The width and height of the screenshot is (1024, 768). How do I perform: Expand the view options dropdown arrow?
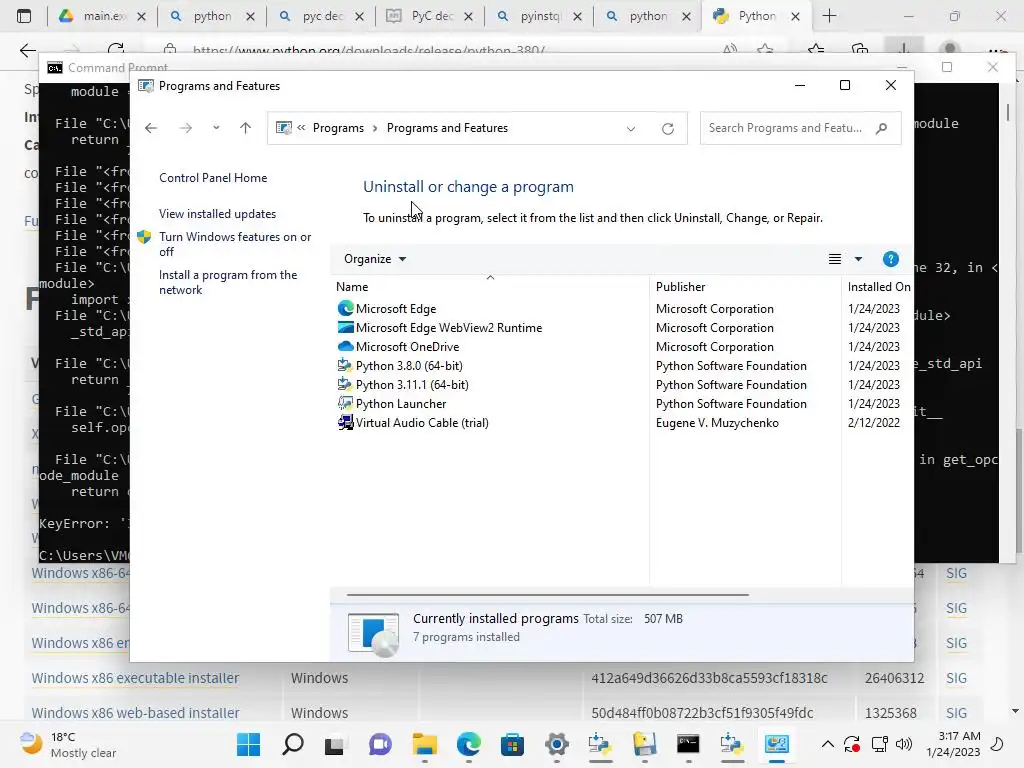858,259
